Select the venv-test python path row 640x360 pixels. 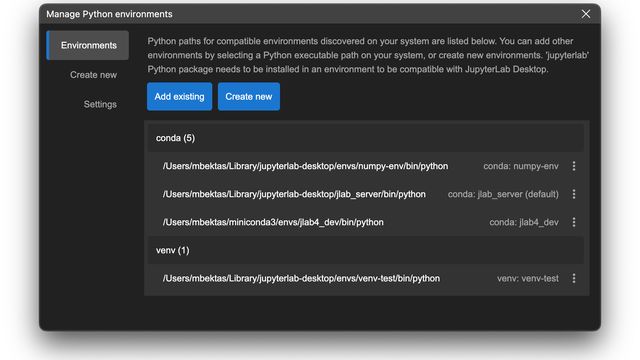[366, 278]
